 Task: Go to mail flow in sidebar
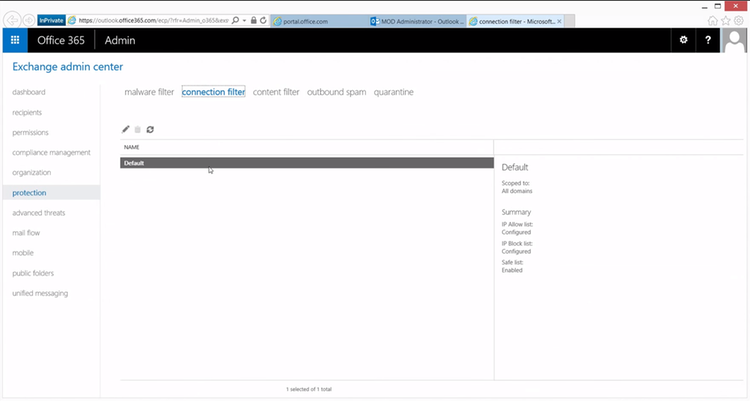point(26,233)
